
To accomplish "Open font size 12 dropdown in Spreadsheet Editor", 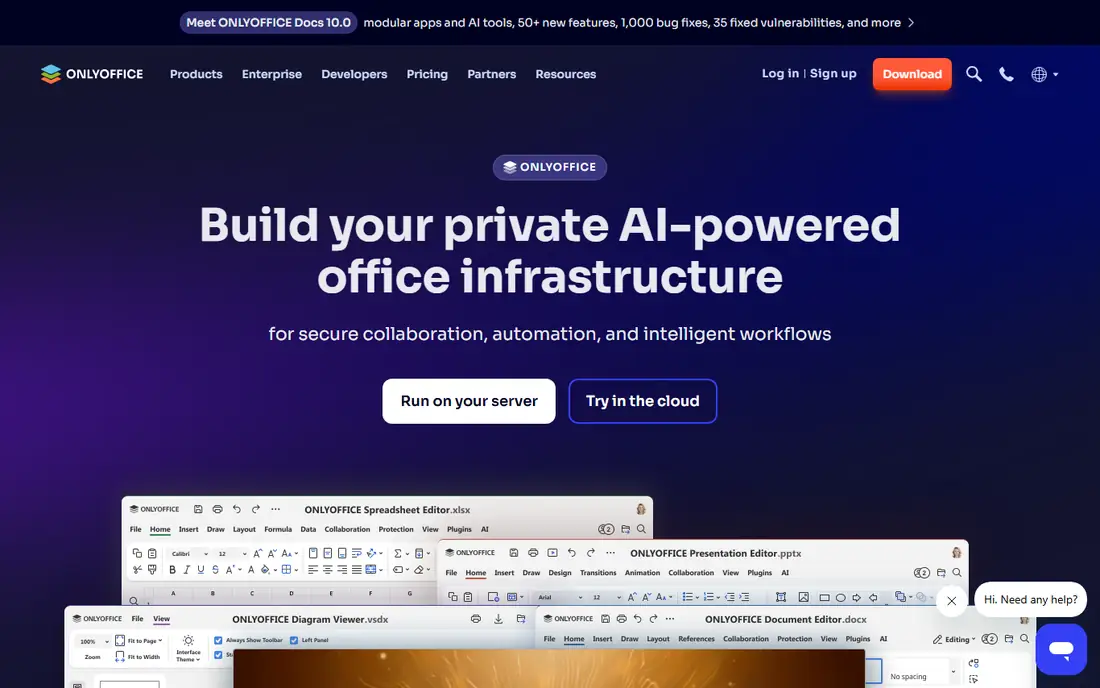I will pos(232,553).
